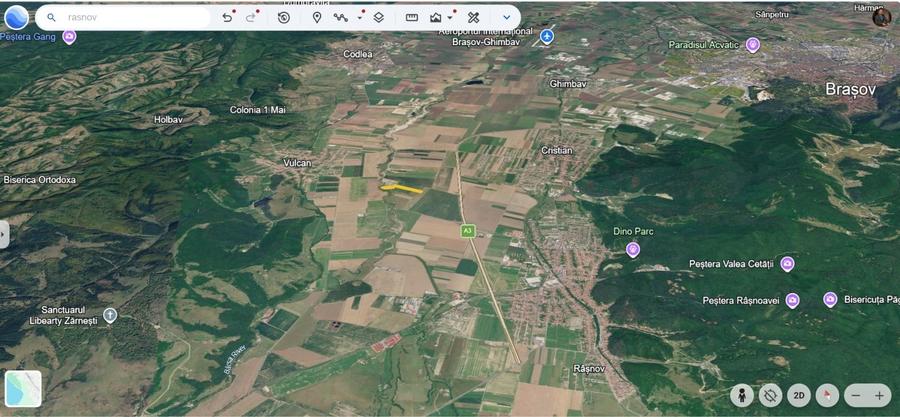Click the Dino Parc text label
The height and width of the screenshot is (417, 900).
634,231
